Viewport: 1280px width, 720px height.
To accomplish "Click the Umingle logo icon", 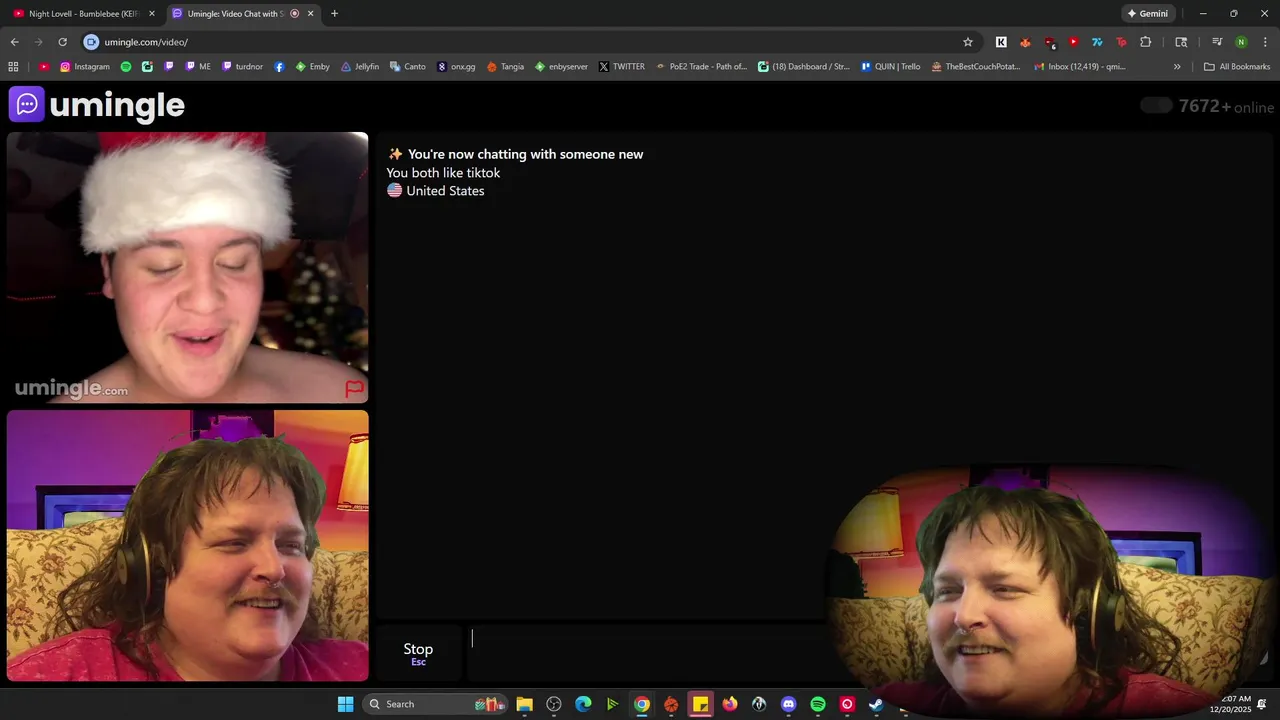I will tap(26, 104).
